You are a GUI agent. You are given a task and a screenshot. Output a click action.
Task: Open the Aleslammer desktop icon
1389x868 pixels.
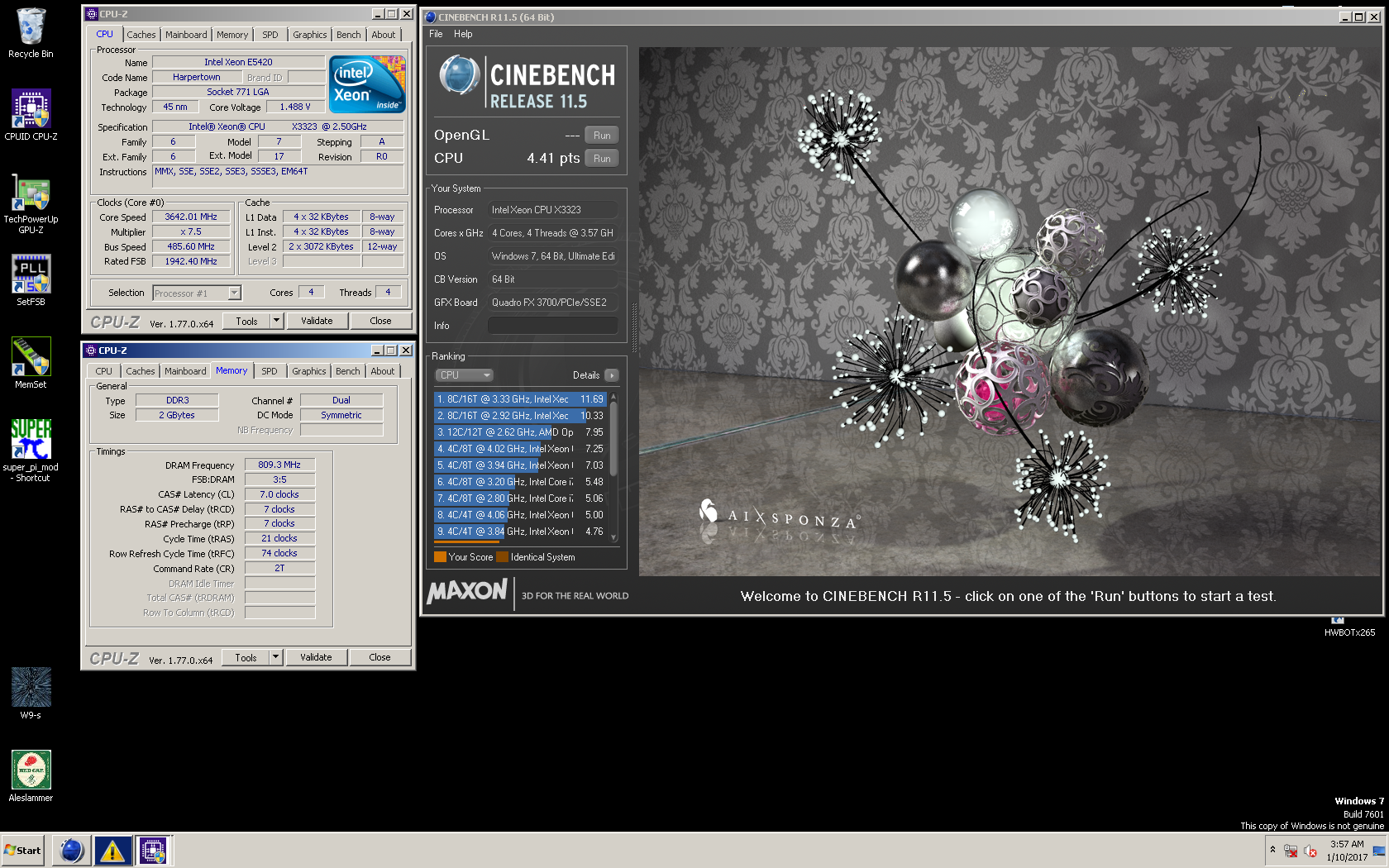31,776
